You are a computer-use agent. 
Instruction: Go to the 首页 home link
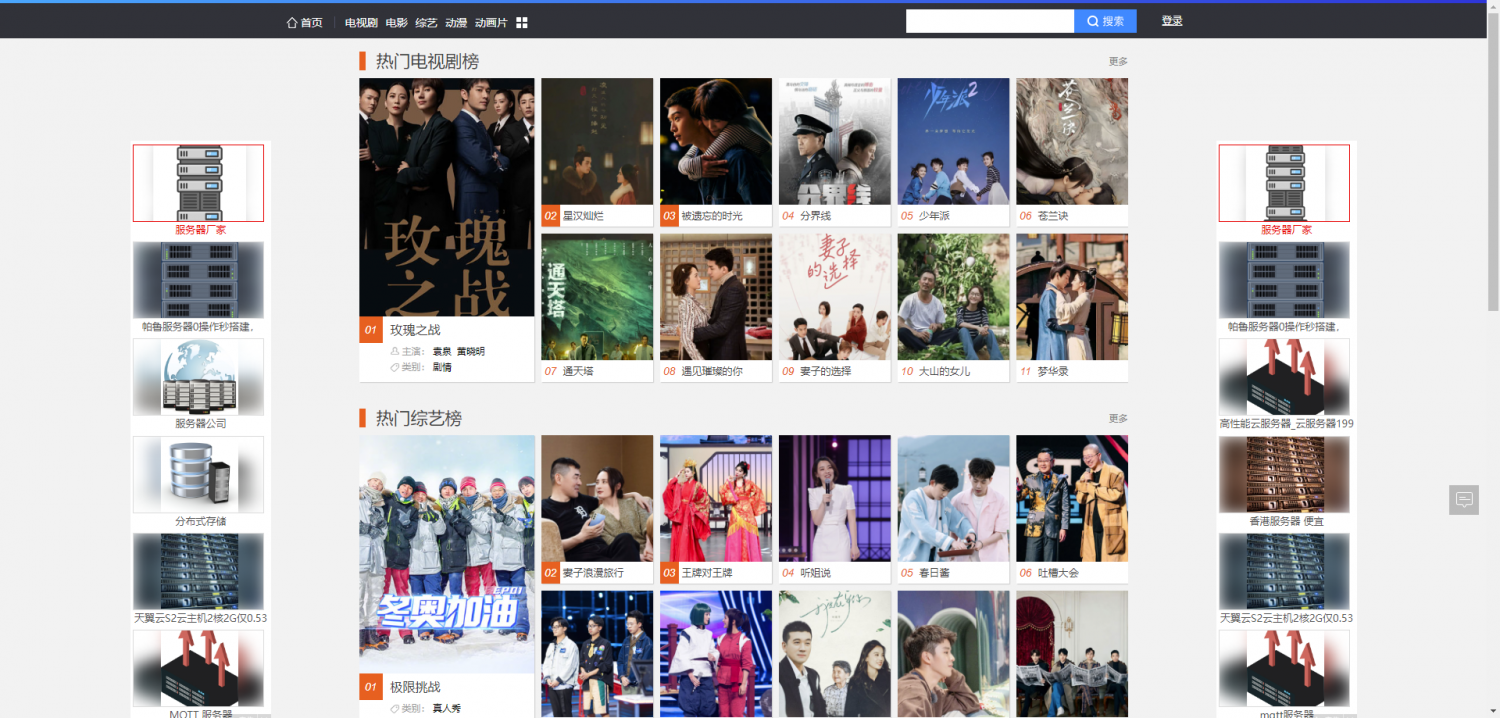pos(305,22)
